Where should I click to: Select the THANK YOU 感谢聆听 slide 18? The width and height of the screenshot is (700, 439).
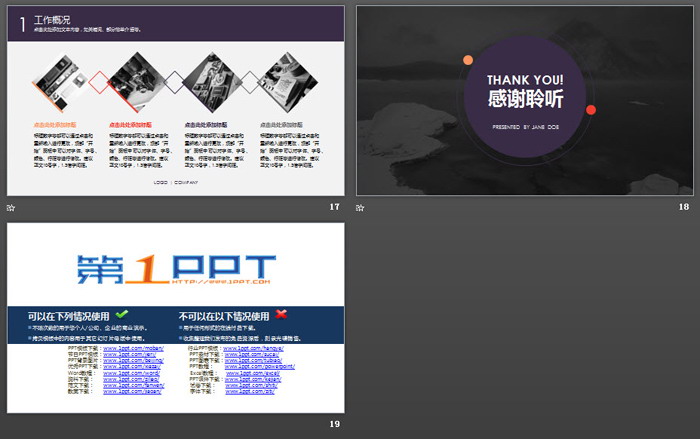point(525,100)
